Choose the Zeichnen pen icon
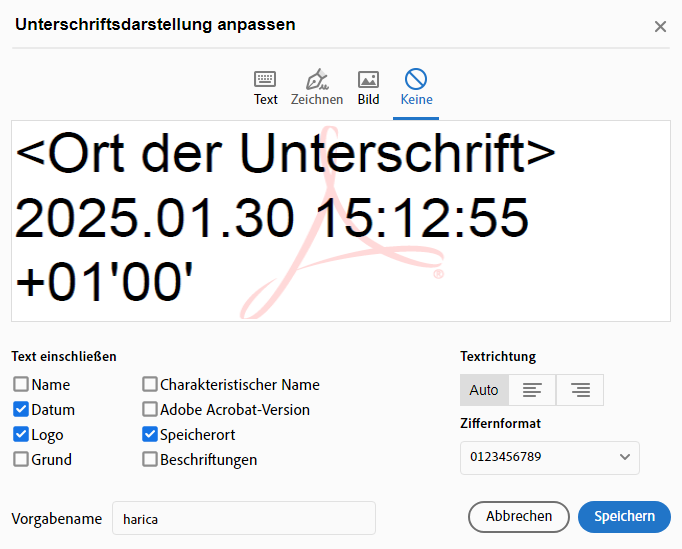The image size is (682, 549). coord(317,80)
